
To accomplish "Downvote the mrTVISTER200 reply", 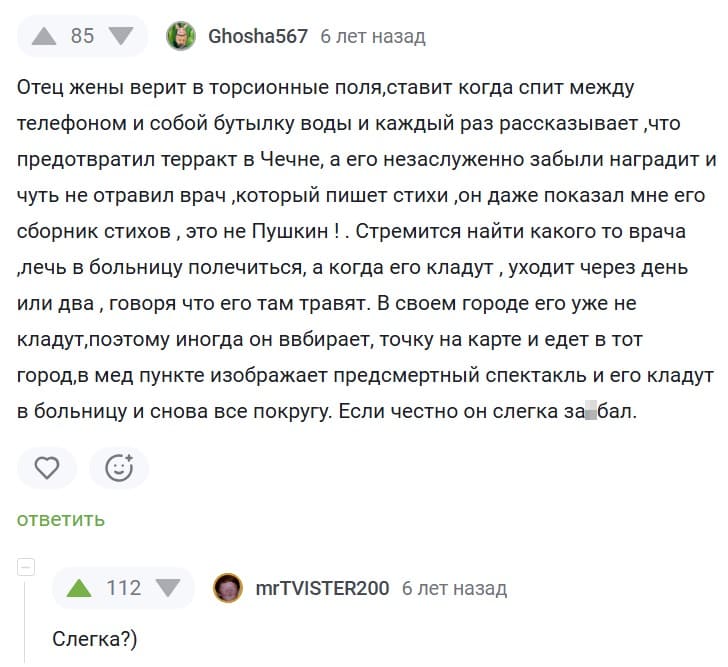I will (x=168, y=588).
